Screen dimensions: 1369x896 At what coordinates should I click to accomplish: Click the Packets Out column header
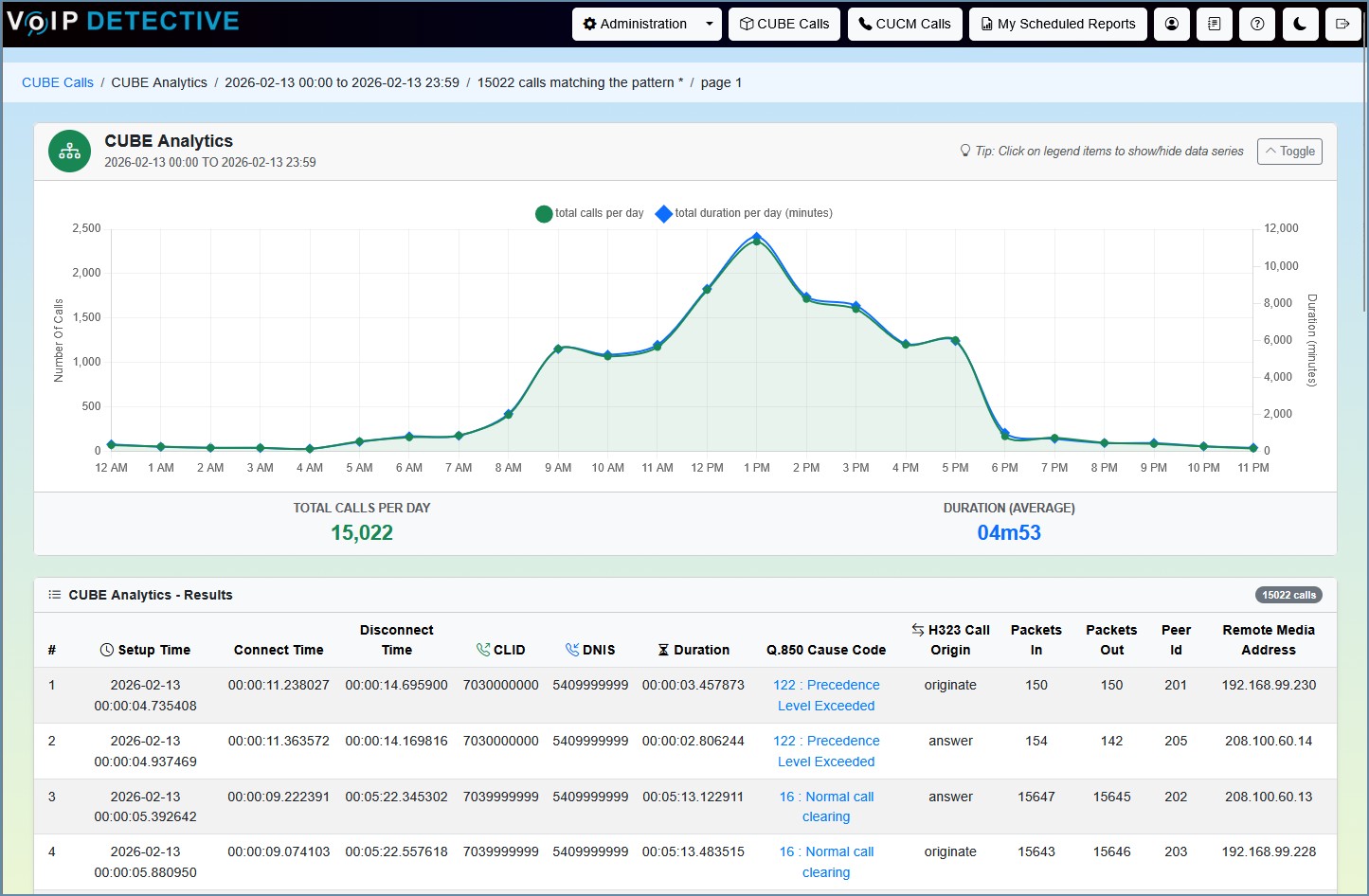point(1111,640)
